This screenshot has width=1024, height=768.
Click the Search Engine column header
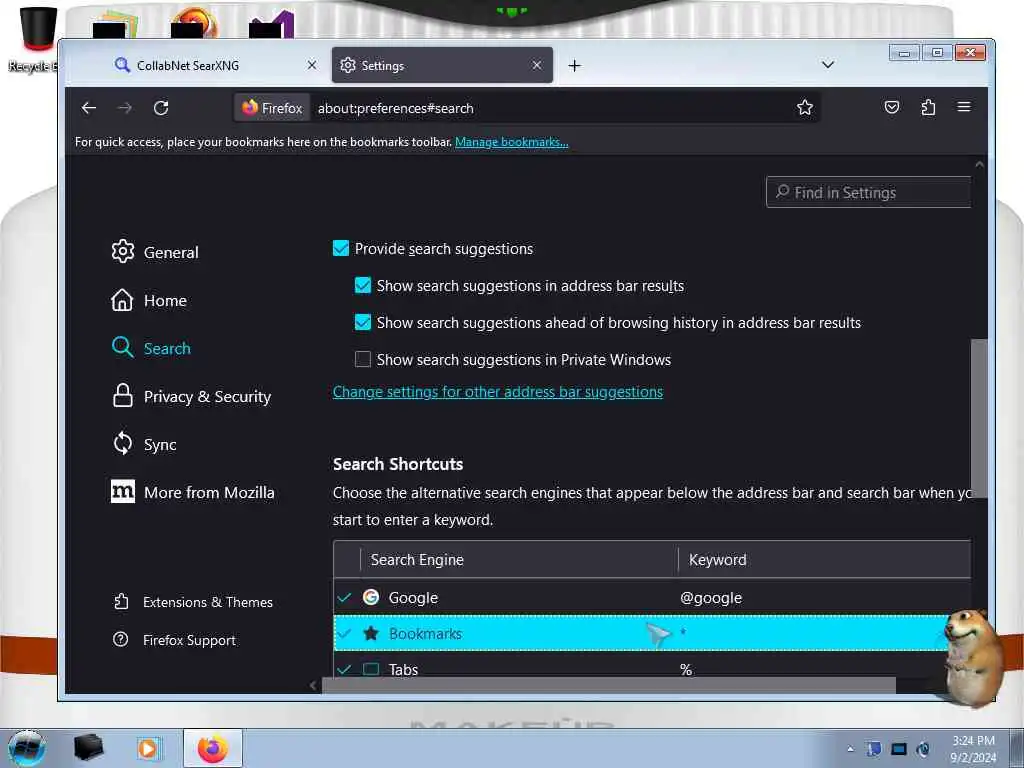point(519,560)
